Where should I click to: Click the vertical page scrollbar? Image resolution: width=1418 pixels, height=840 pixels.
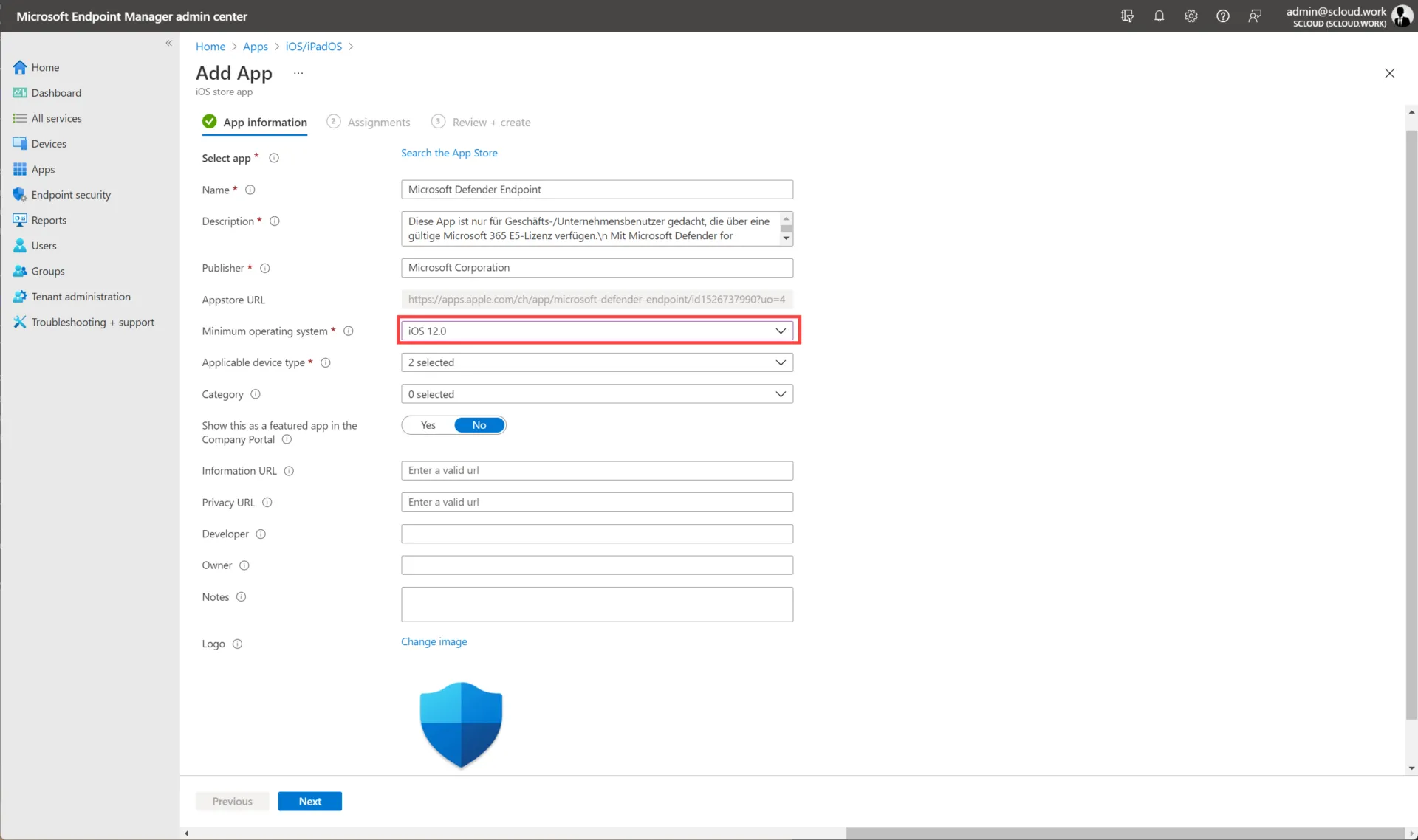click(1411, 424)
